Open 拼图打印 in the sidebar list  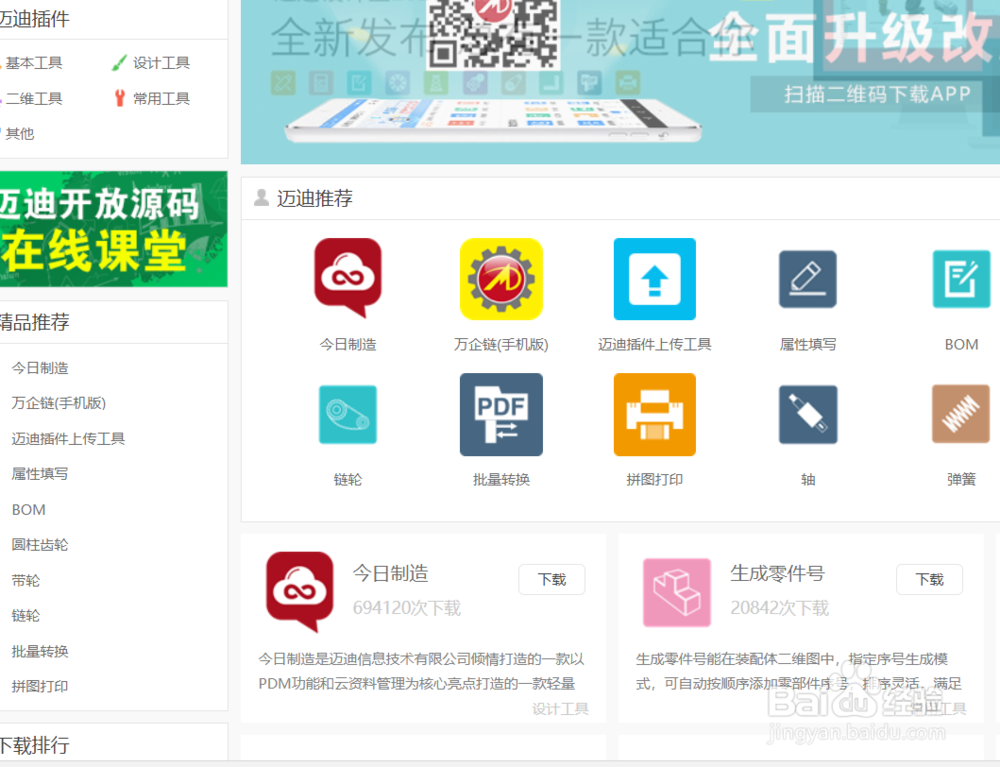coord(40,686)
